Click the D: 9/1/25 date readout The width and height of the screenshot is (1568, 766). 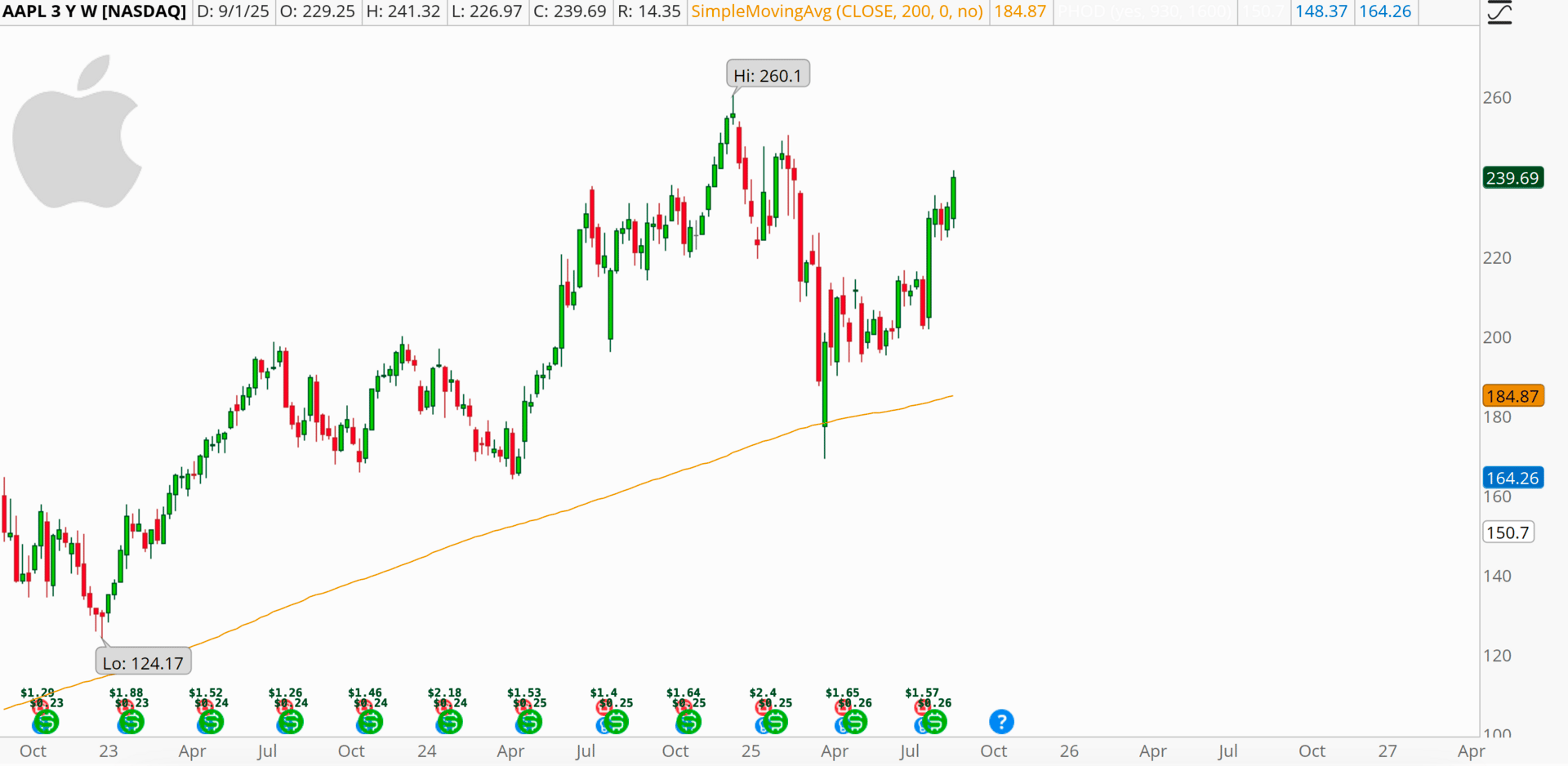[233, 11]
